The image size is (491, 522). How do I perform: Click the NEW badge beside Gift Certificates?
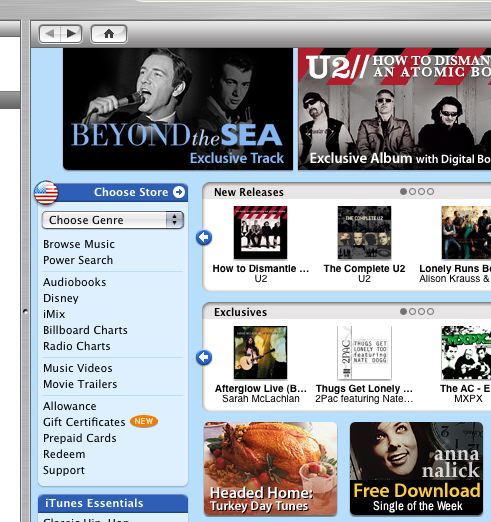point(144,421)
